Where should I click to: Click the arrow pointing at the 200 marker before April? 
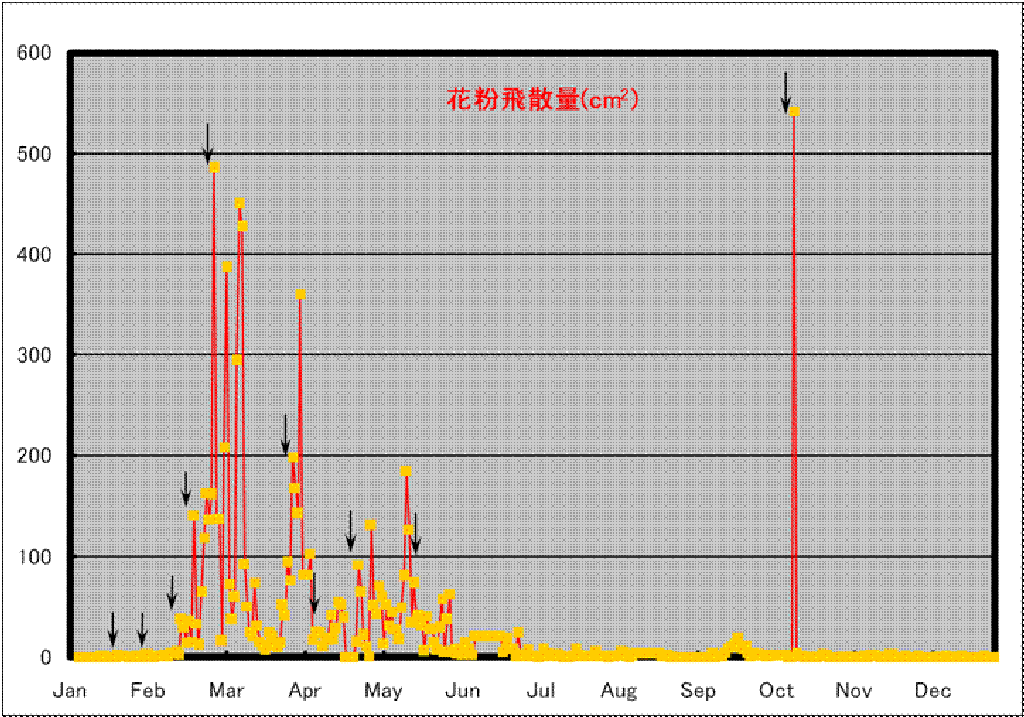pos(285,434)
